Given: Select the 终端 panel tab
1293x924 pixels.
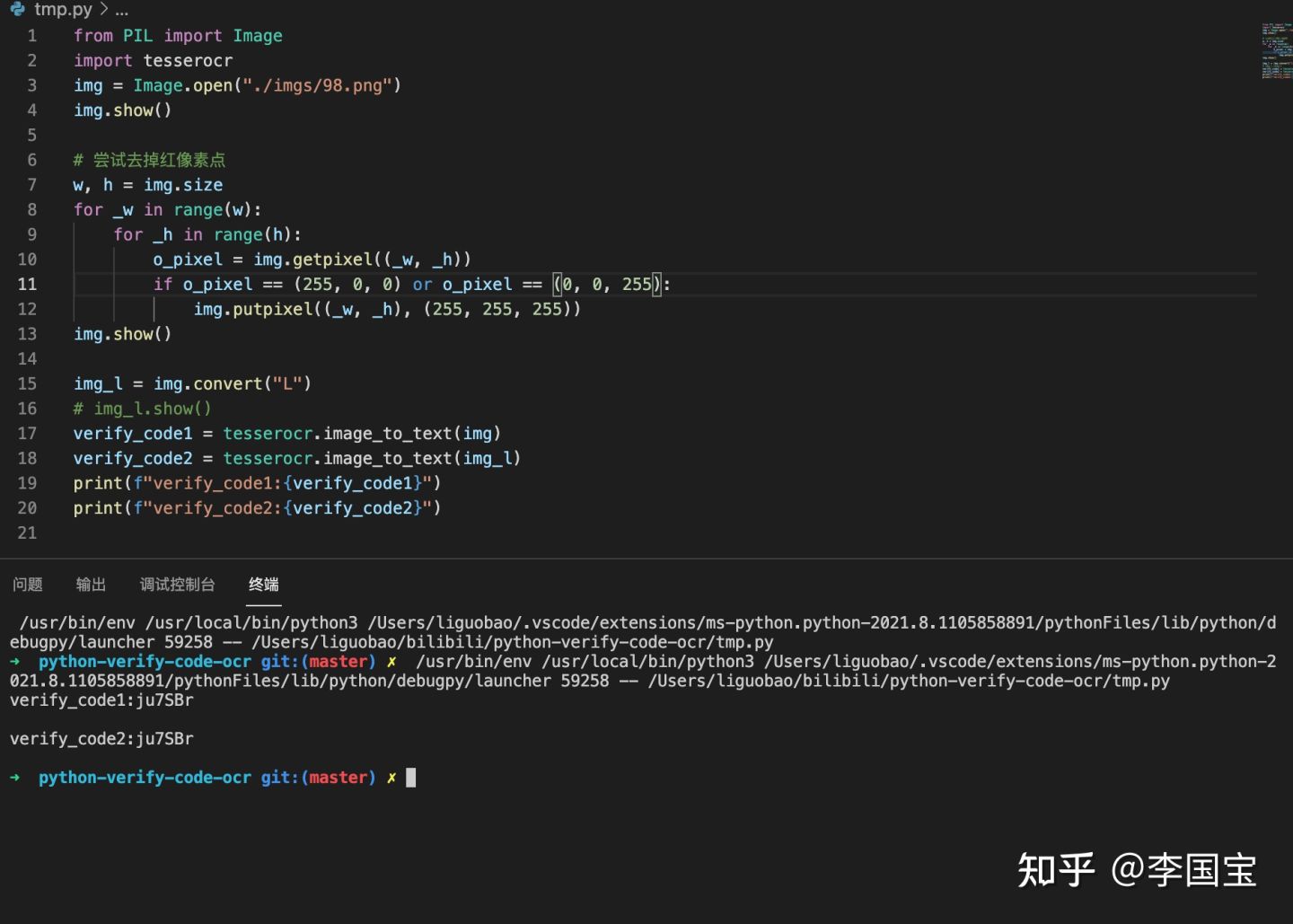Looking at the screenshot, I should point(263,585).
